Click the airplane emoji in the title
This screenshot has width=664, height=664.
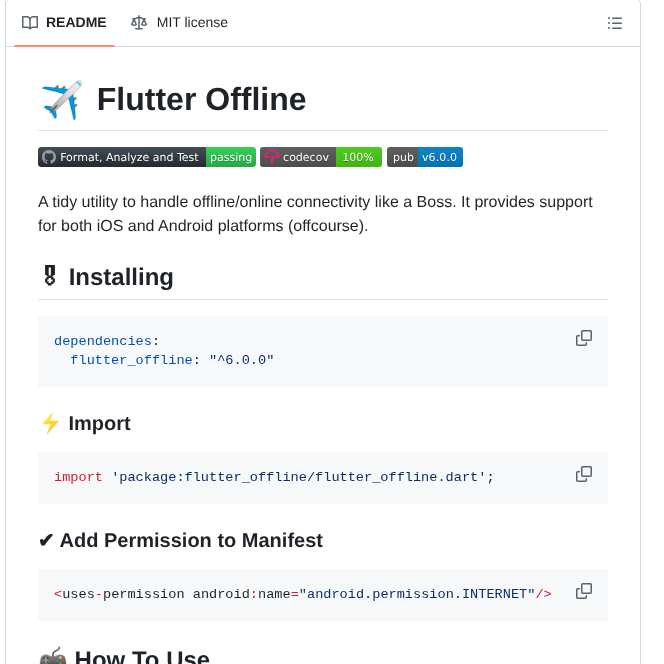coord(62,100)
